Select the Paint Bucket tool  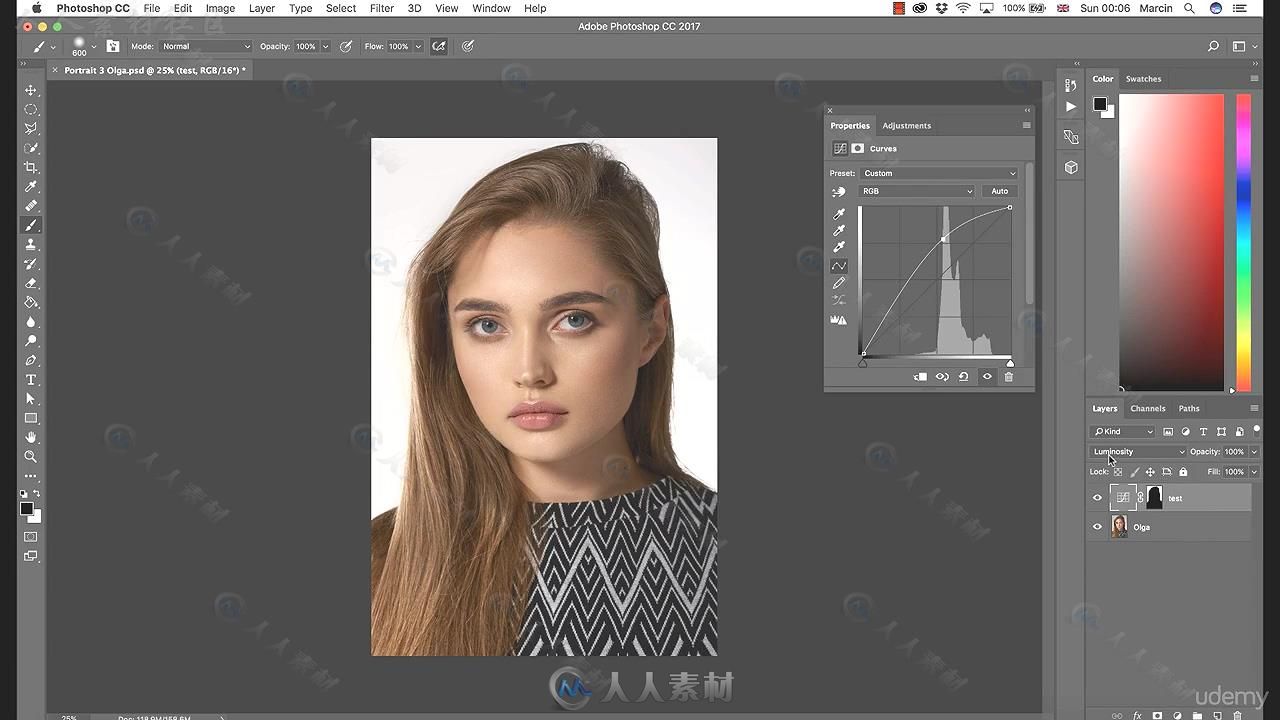[x=31, y=302]
